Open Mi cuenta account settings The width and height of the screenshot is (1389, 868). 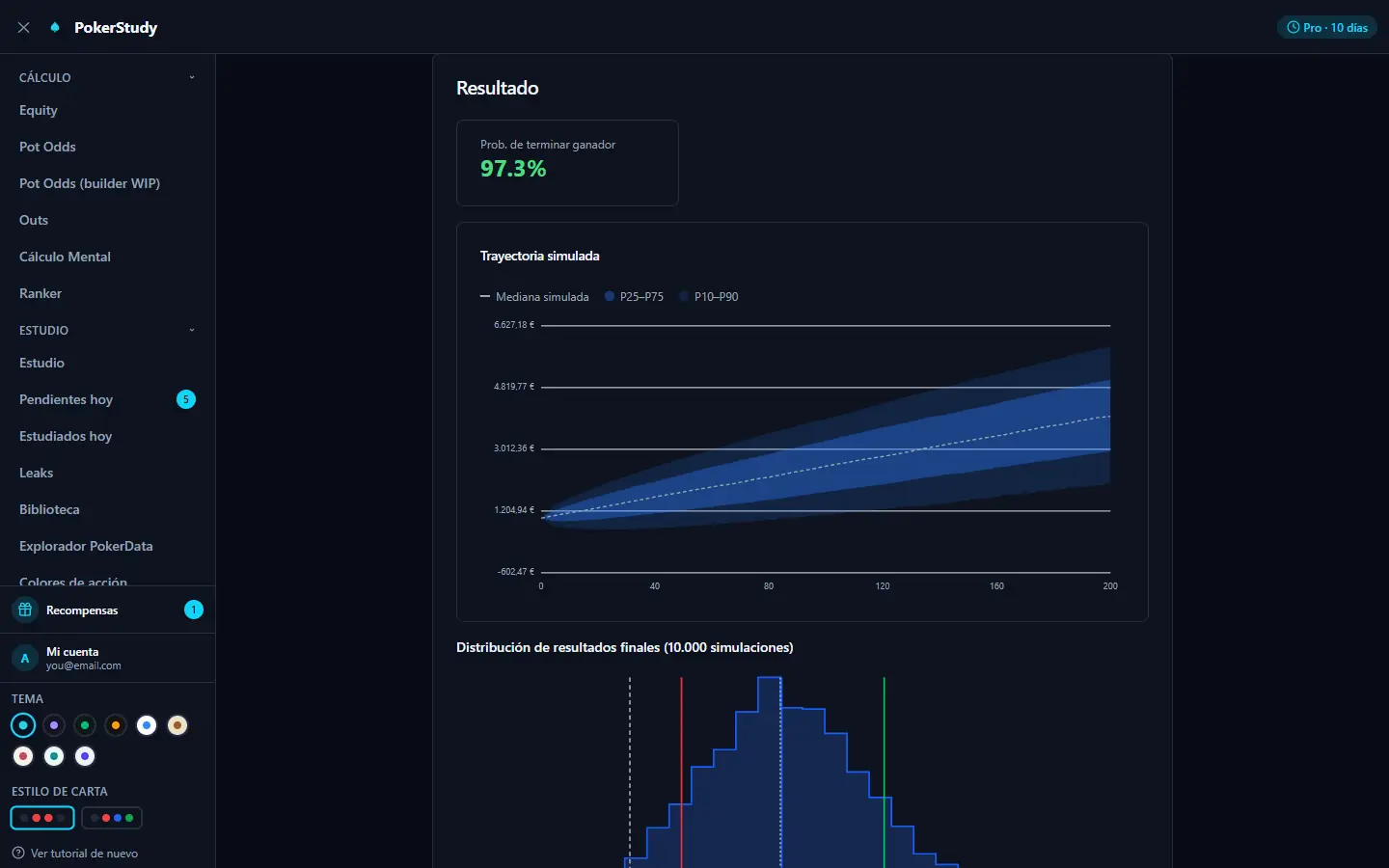(107, 658)
